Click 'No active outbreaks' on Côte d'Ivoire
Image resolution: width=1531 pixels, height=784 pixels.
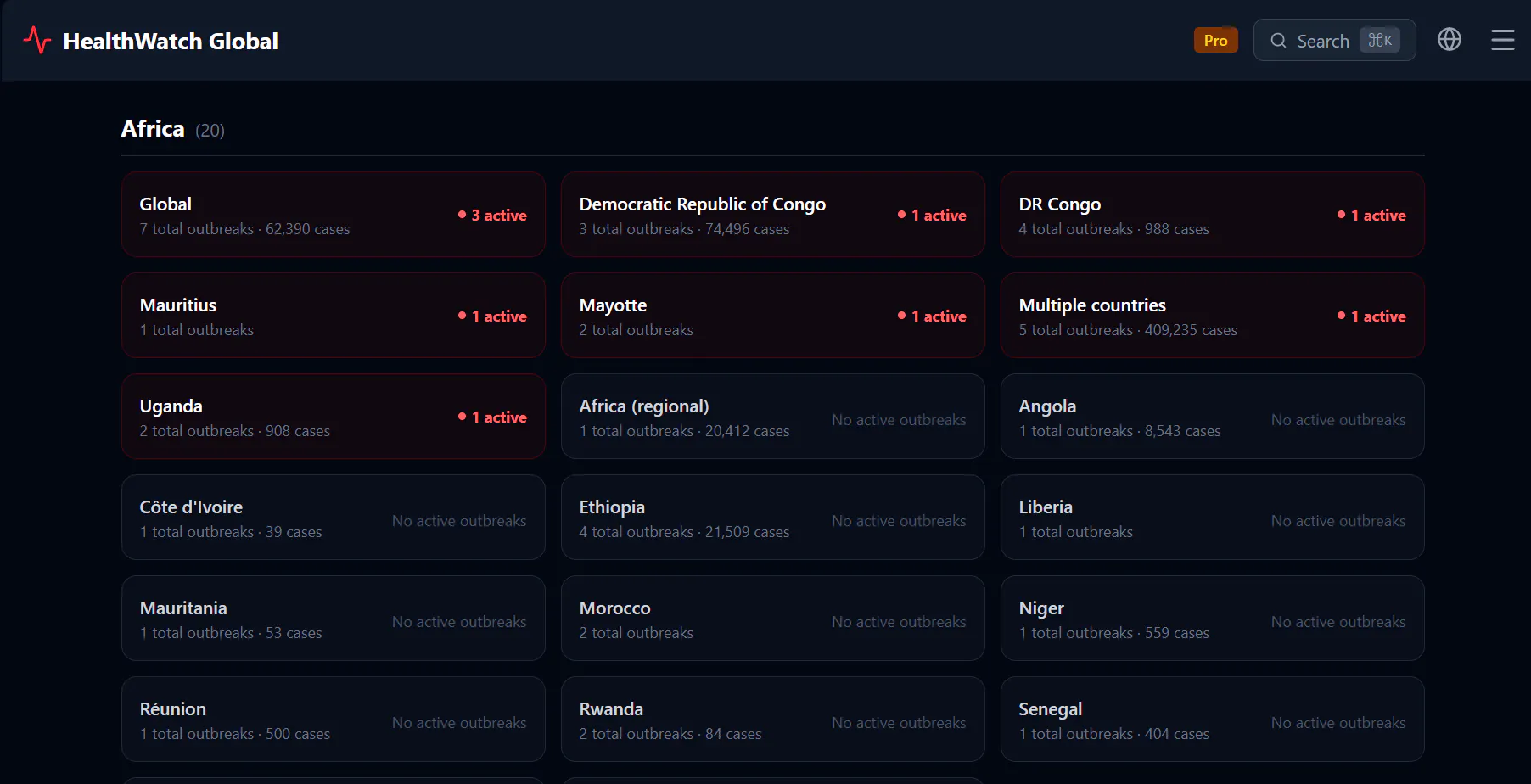pos(459,521)
